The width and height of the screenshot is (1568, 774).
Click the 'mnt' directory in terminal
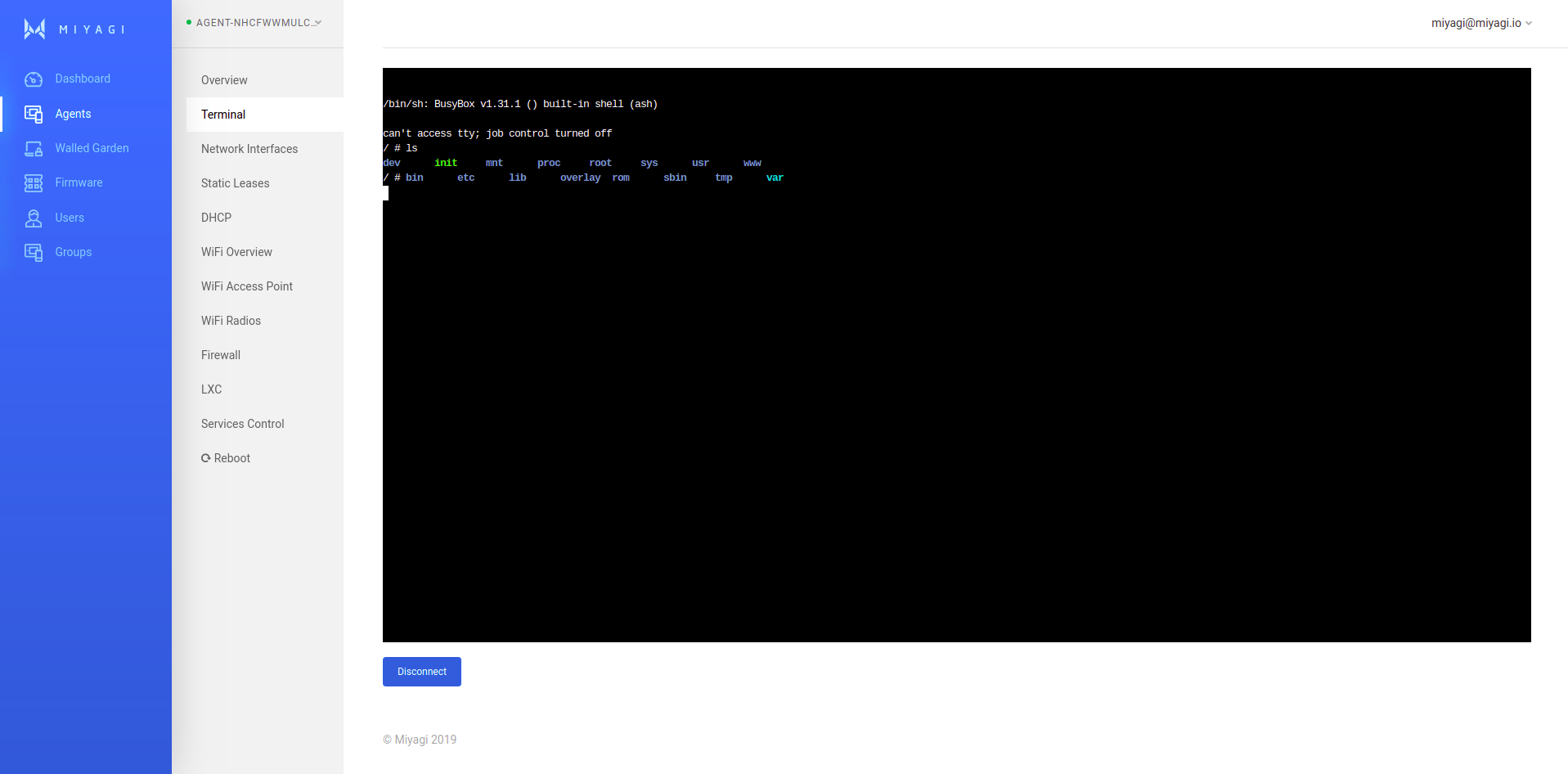click(494, 163)
